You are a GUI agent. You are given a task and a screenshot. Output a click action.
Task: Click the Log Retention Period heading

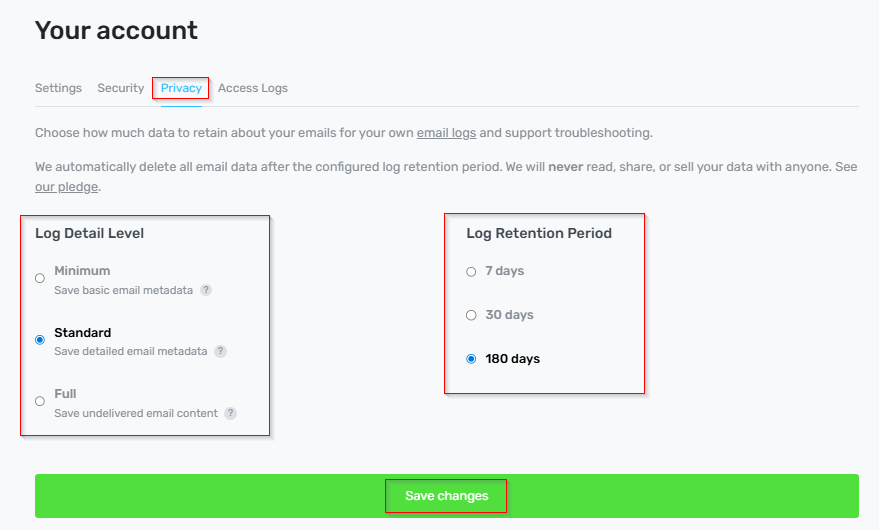(x=539, y=233)
